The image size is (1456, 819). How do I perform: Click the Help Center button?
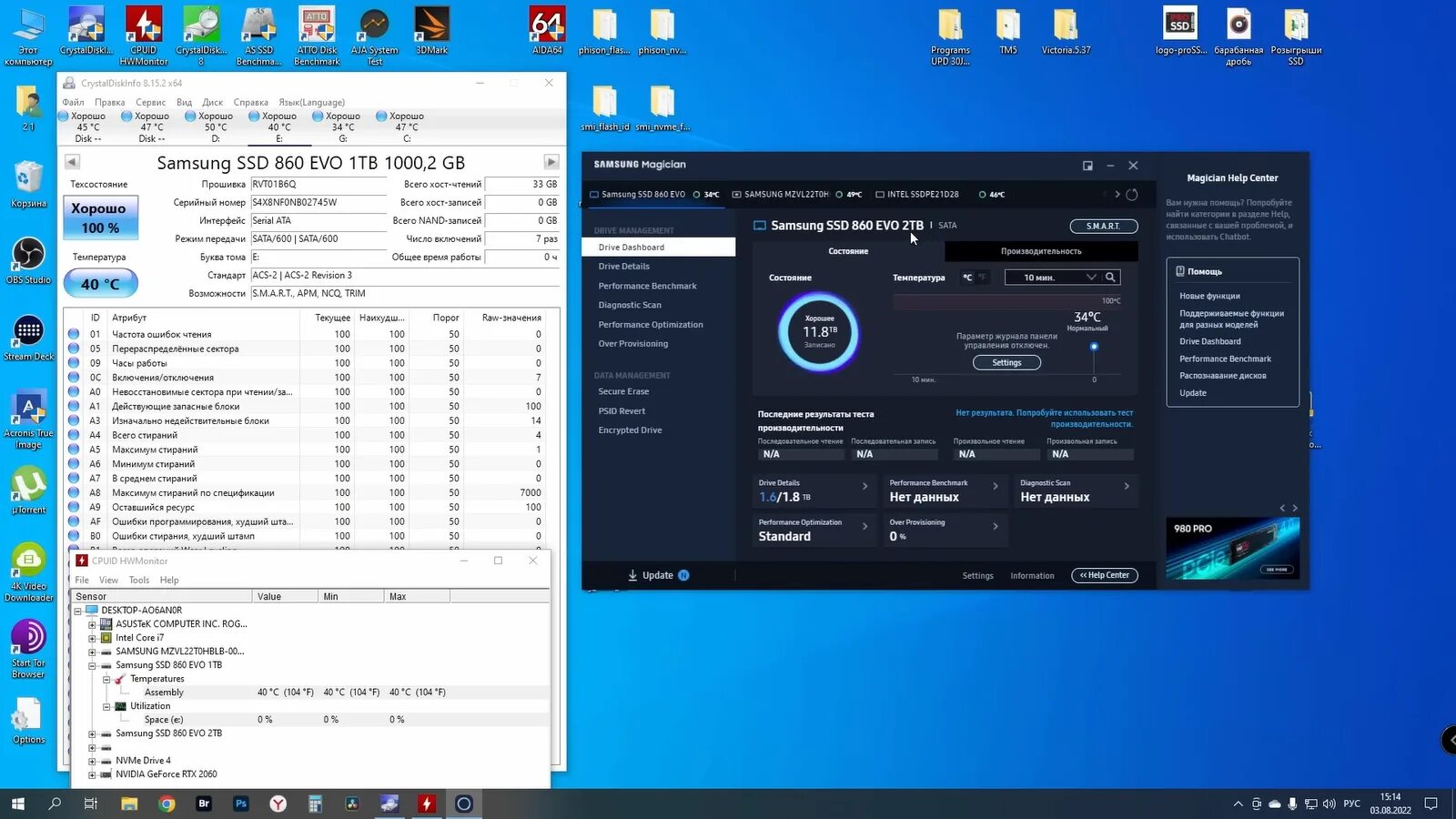click(1104, 575)
